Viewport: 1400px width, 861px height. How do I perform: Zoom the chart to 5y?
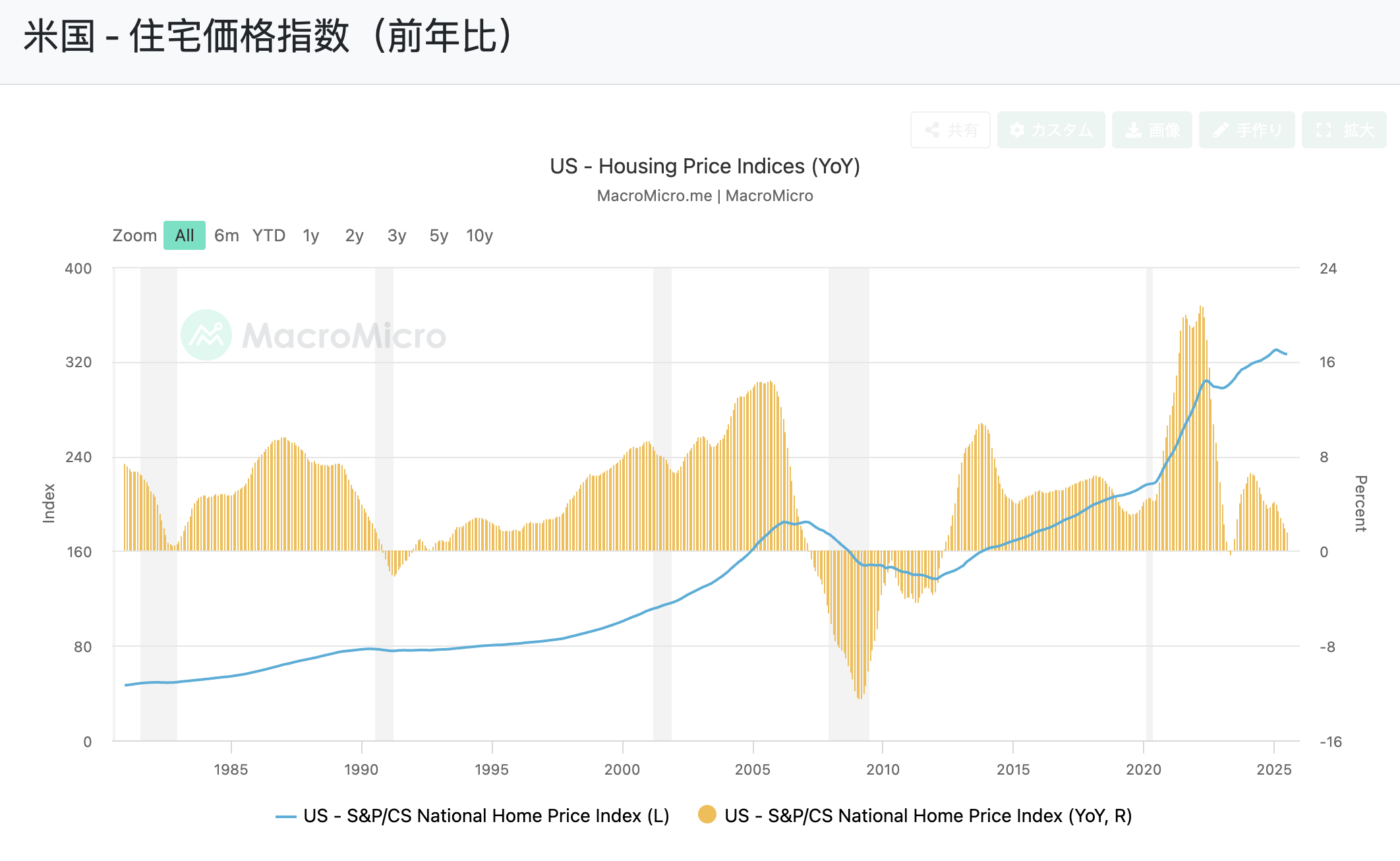point(438,235)
